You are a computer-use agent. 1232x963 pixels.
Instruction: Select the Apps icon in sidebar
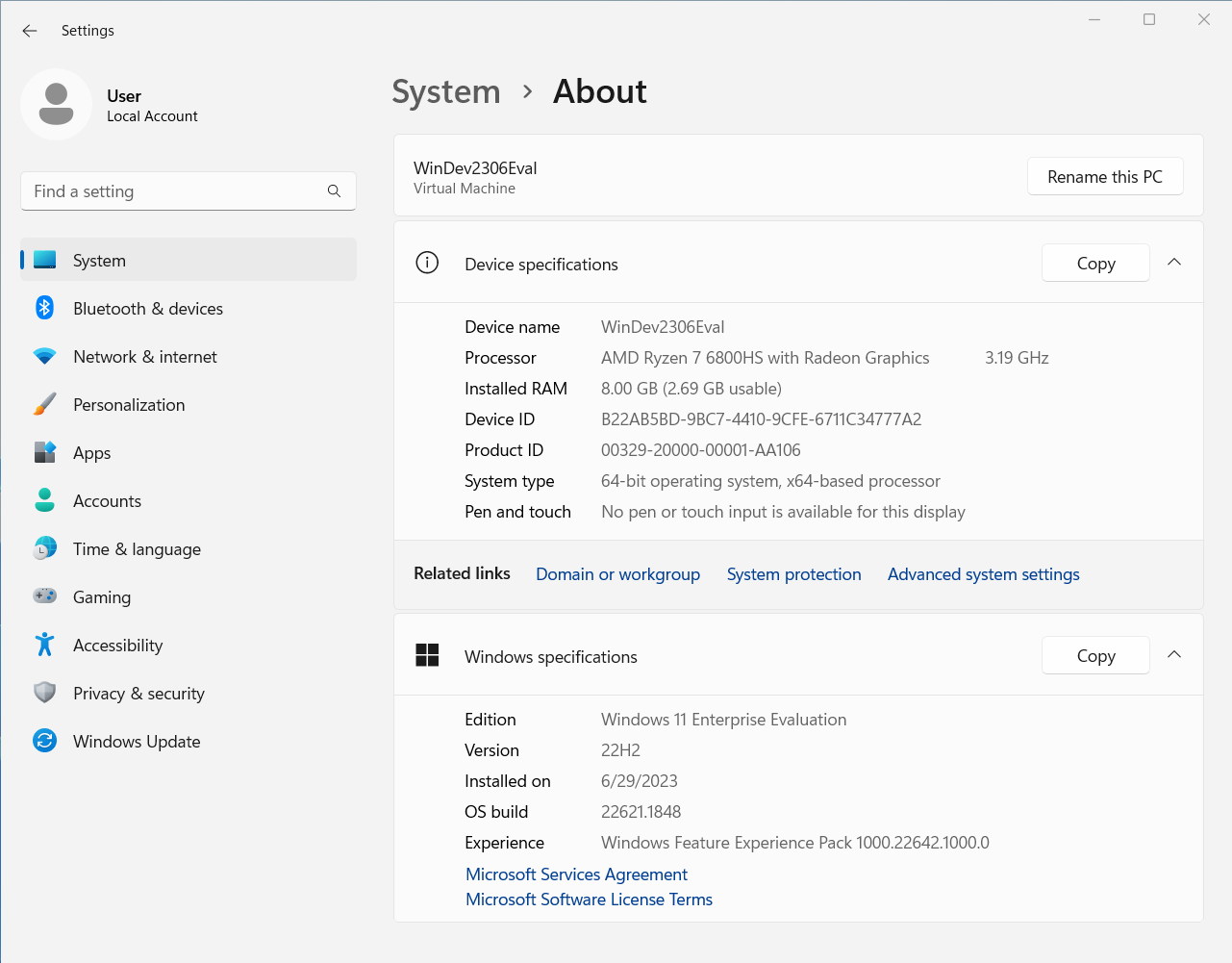[x=44, y=452]
